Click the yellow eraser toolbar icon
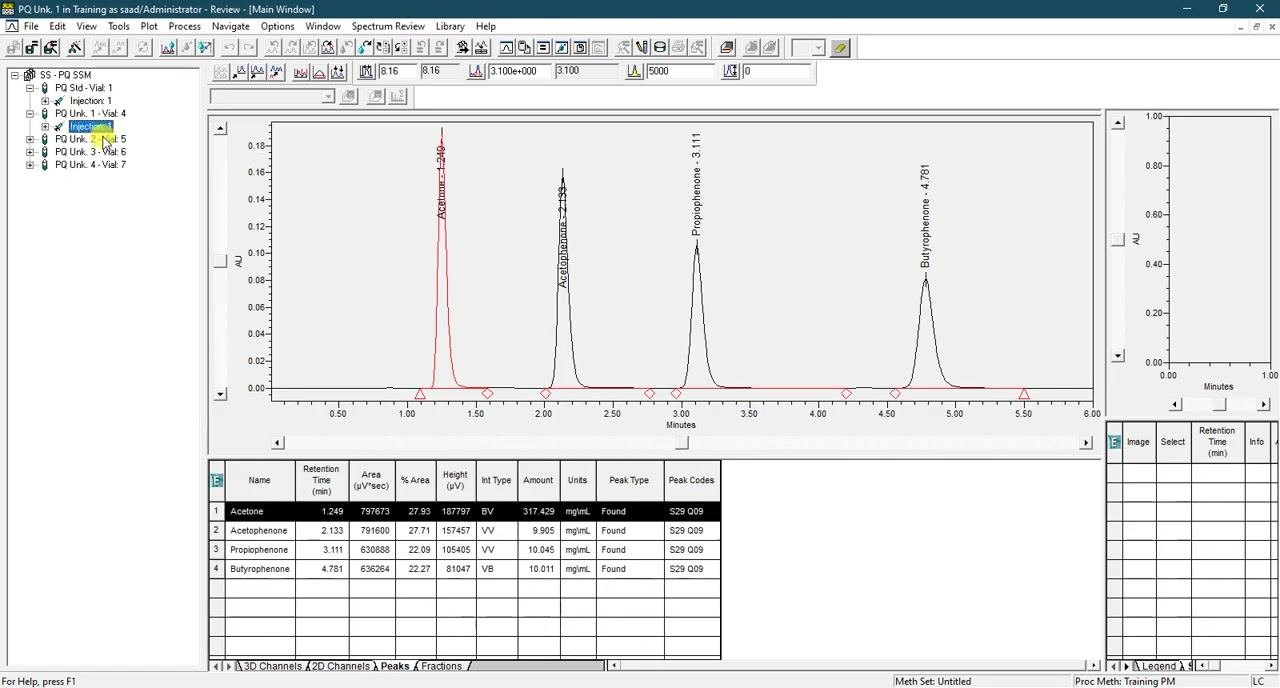The width and height of the screenshot is (1280, 688). pyautogui.click(x=840, y=48)
